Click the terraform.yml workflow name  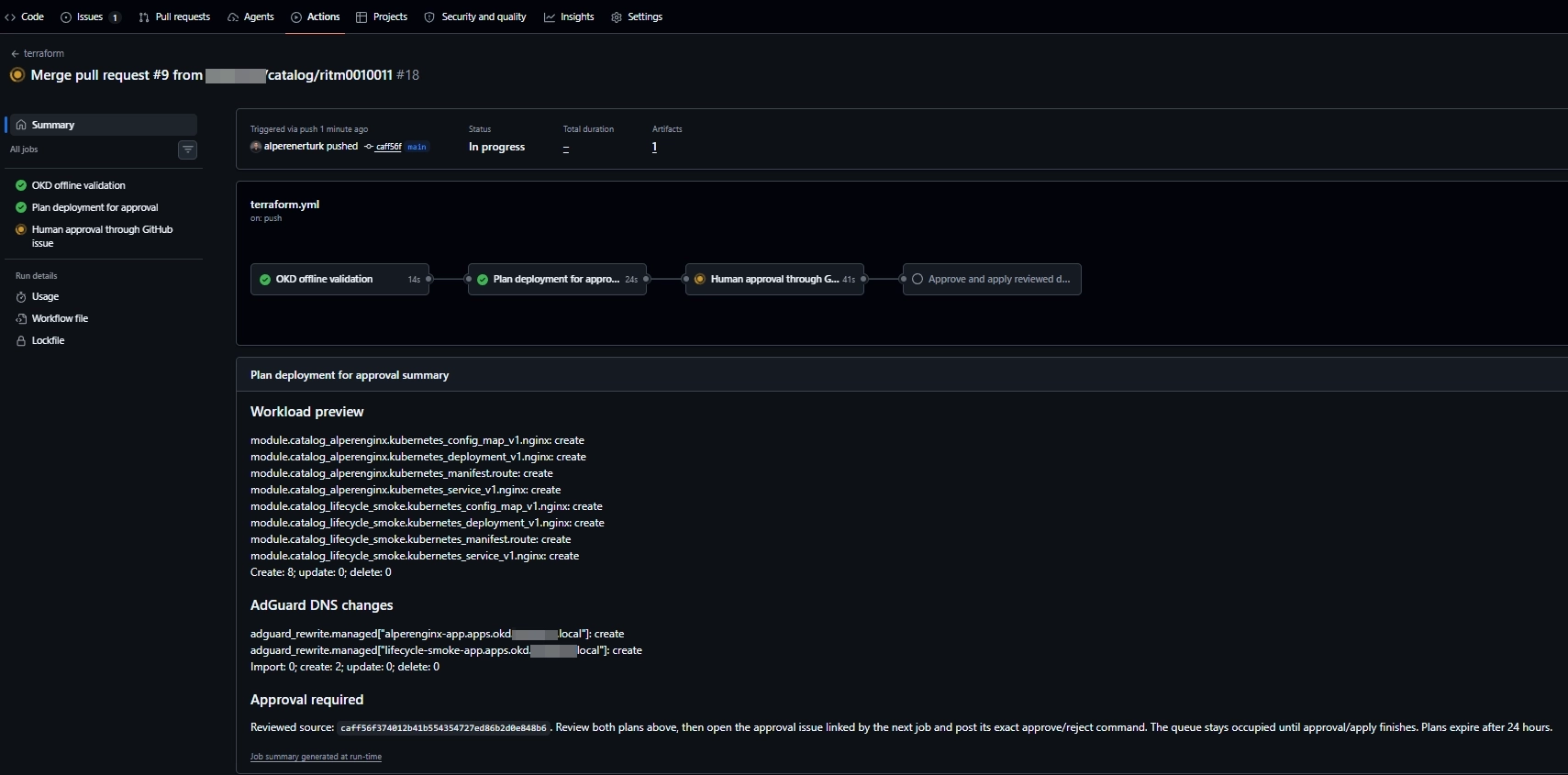(284, 205)
